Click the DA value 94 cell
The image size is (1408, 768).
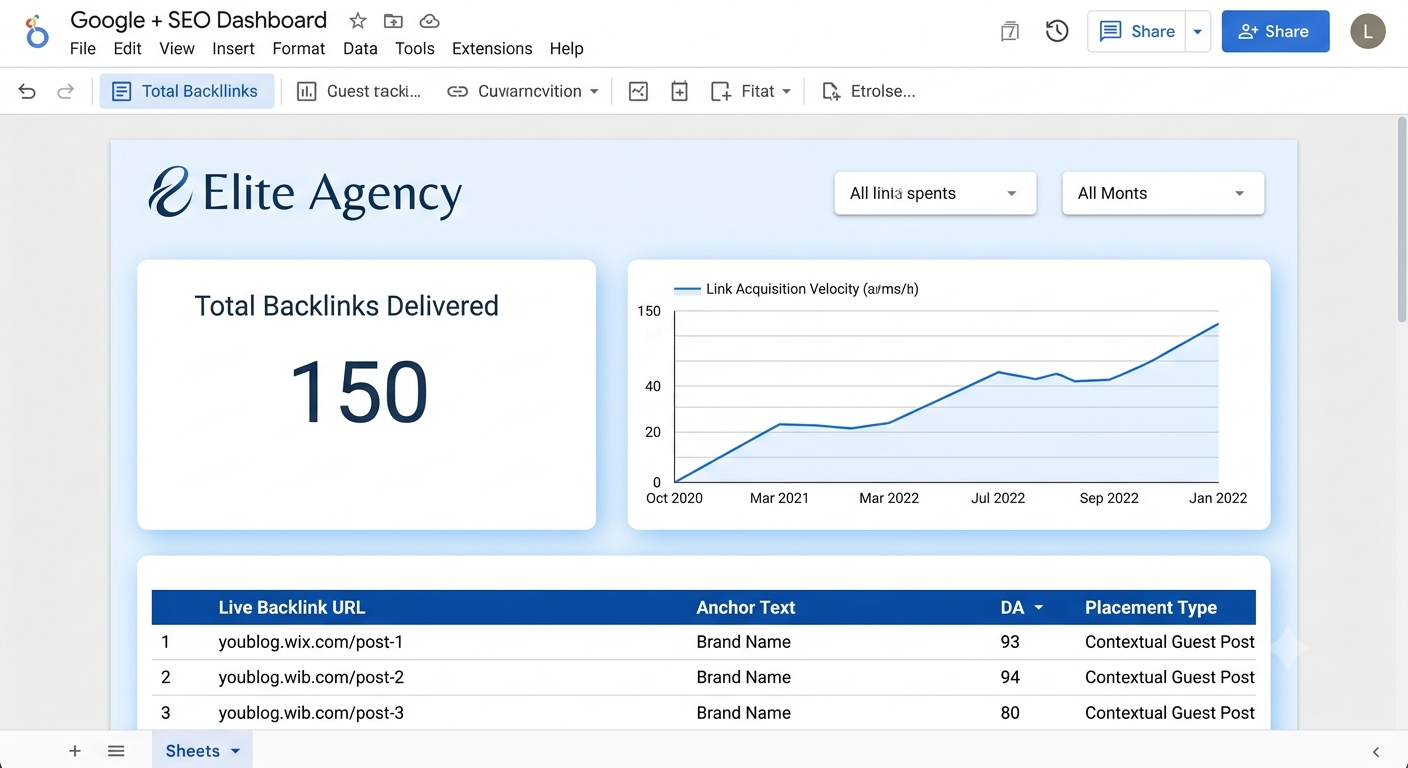click(x=1010, y=677)
